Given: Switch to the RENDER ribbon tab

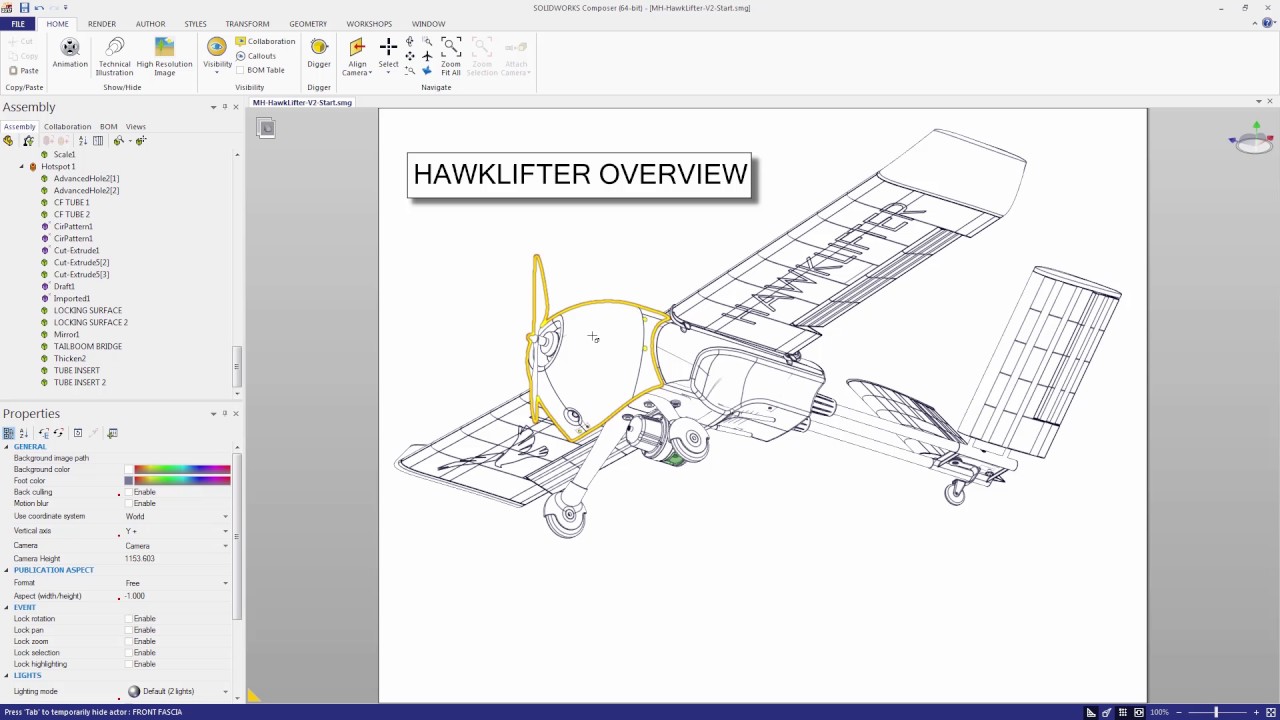Looking at the screenshot, I should 101,24.
